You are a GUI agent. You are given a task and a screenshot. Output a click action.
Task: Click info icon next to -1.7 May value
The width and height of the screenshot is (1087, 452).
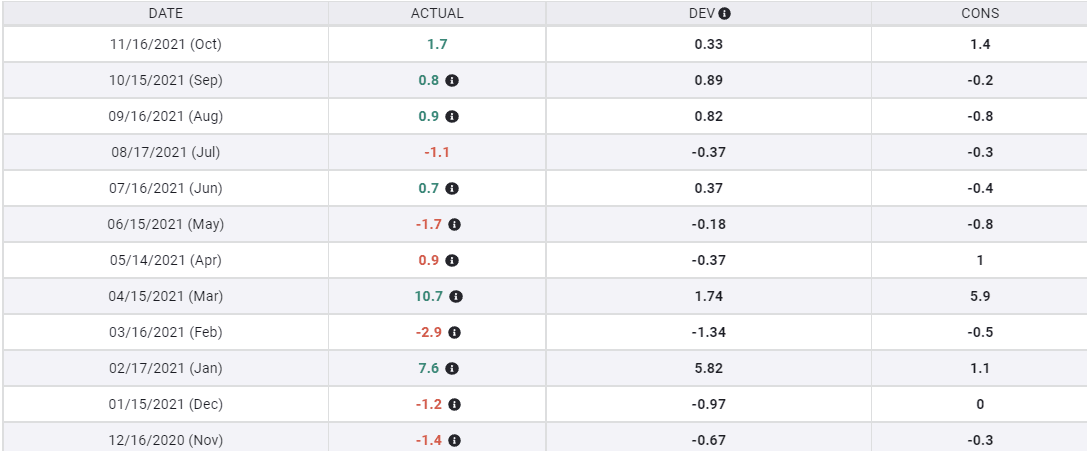pyautogui.click(x=454, y=224)
